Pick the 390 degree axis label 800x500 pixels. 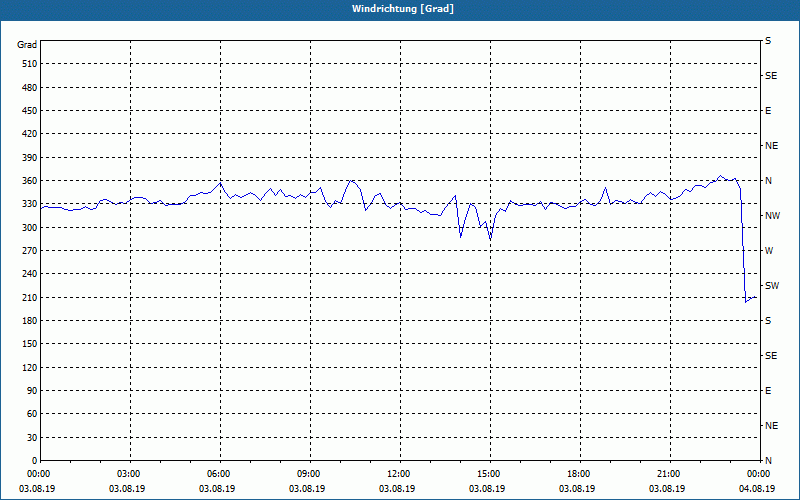click(30, 157)
